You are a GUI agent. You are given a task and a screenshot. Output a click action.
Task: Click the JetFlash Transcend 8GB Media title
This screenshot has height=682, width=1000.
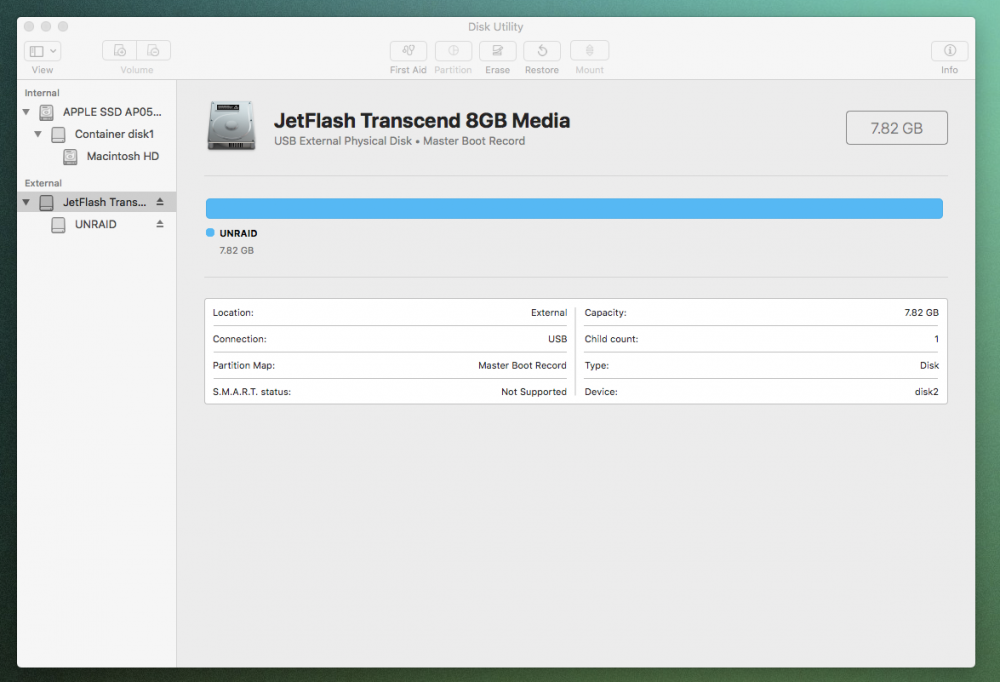pos(422,121)
